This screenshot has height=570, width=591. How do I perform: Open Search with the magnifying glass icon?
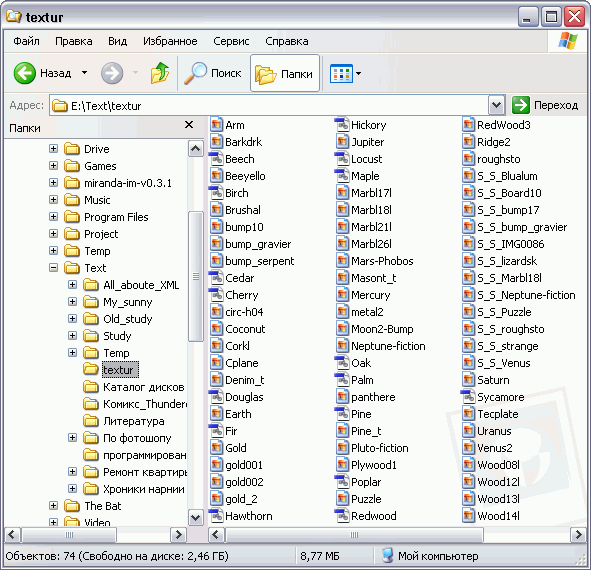(195, 73)
